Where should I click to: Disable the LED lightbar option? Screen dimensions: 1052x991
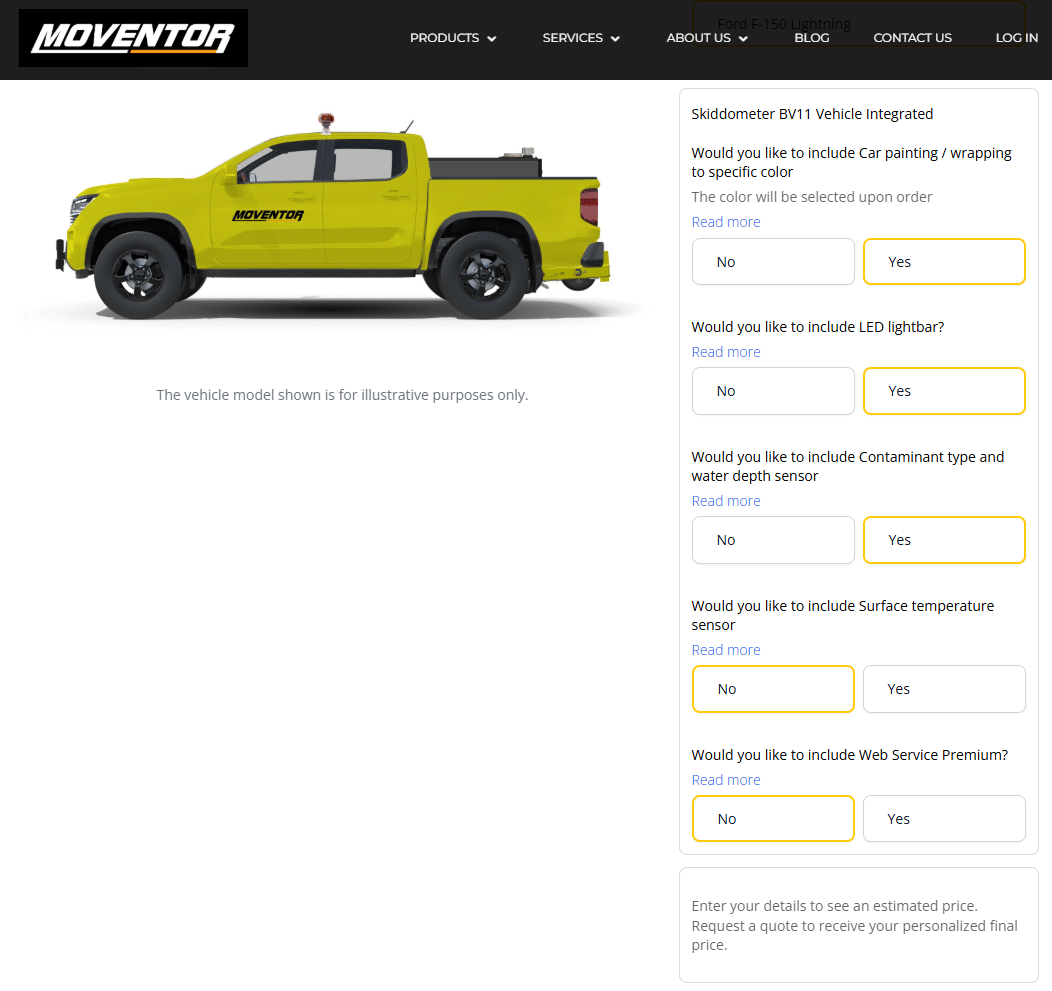773,390
